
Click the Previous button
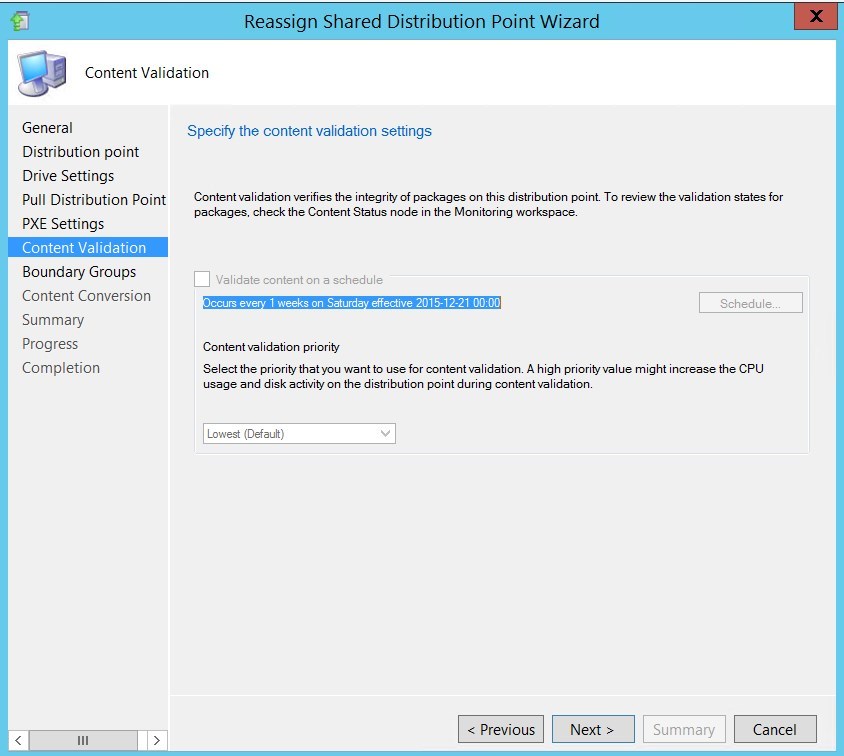[x=500, y=729]
